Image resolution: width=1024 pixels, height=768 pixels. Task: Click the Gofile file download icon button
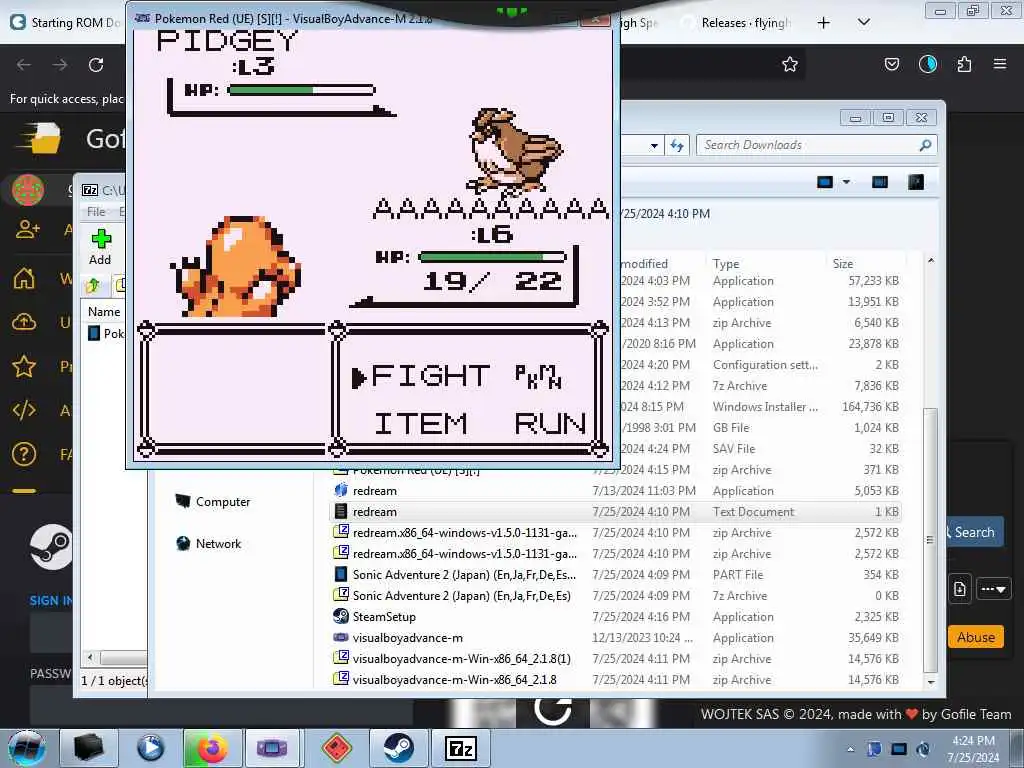(959, 589)
